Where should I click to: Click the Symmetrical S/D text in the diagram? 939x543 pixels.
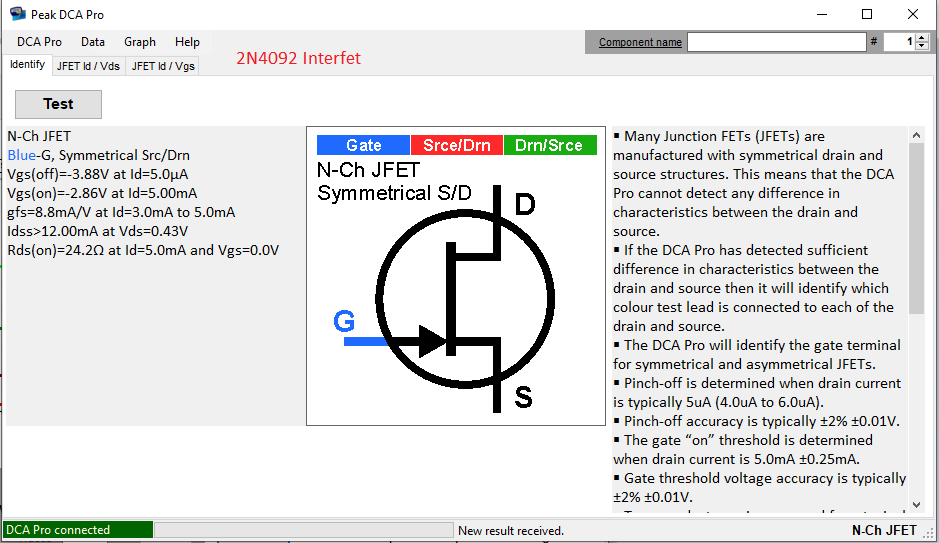(x=394, y=193)
